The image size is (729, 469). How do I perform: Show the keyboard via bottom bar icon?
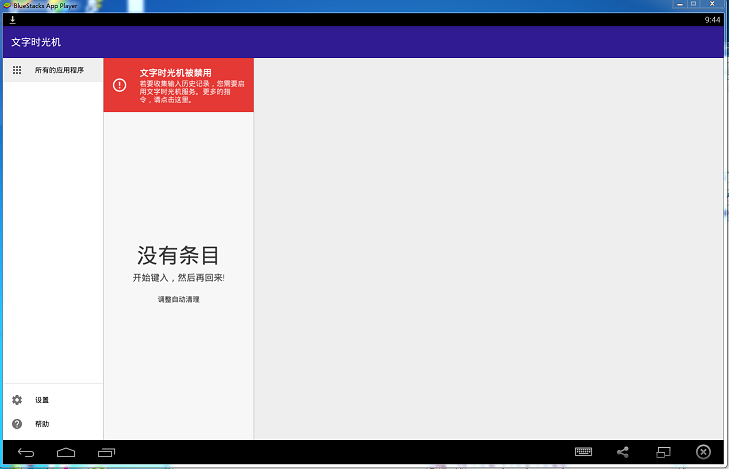pos(584,452)
